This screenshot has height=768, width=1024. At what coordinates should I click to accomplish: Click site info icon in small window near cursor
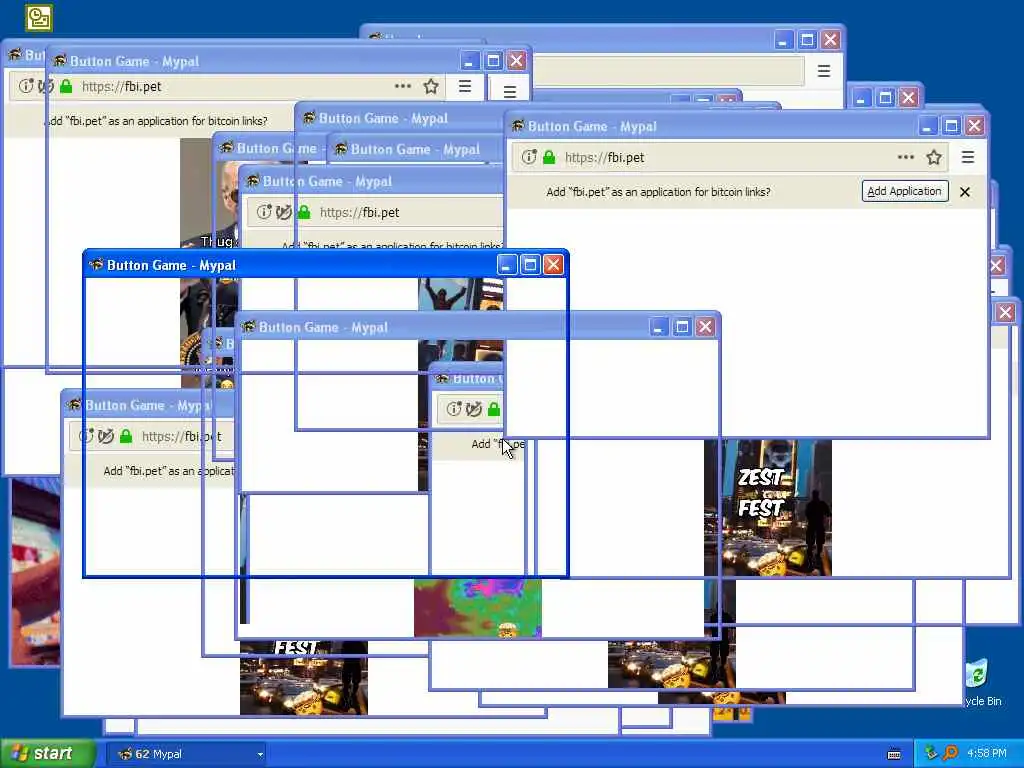coord(454,409)
